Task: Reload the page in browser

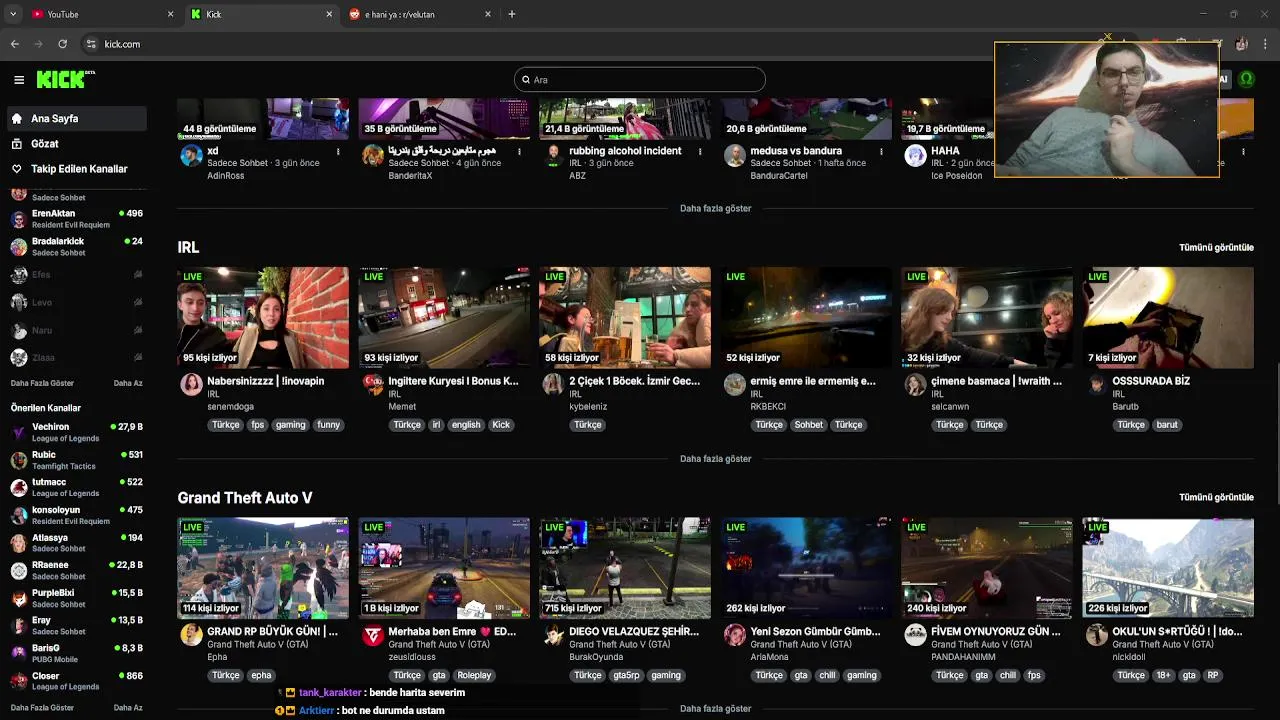Action: pyautogui.click(x=62, y=44)
